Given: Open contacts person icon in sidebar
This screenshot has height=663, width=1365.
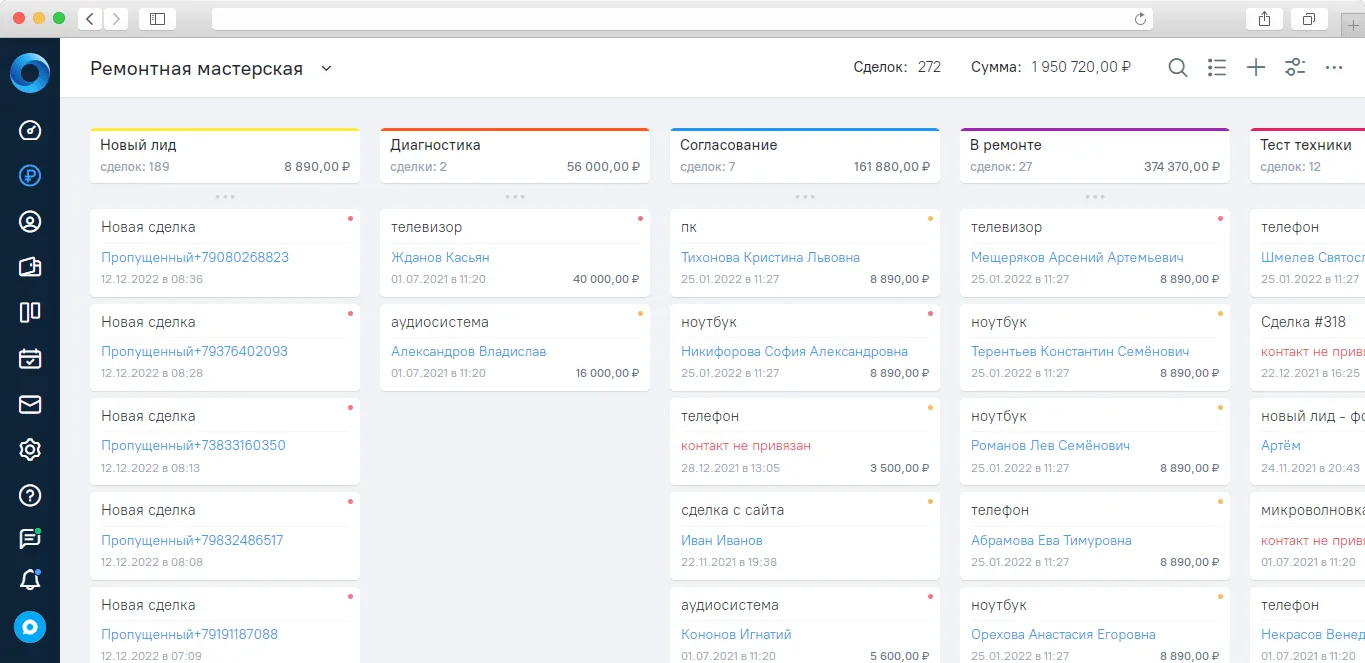Looking at the screenshot, I should [30, 221].
